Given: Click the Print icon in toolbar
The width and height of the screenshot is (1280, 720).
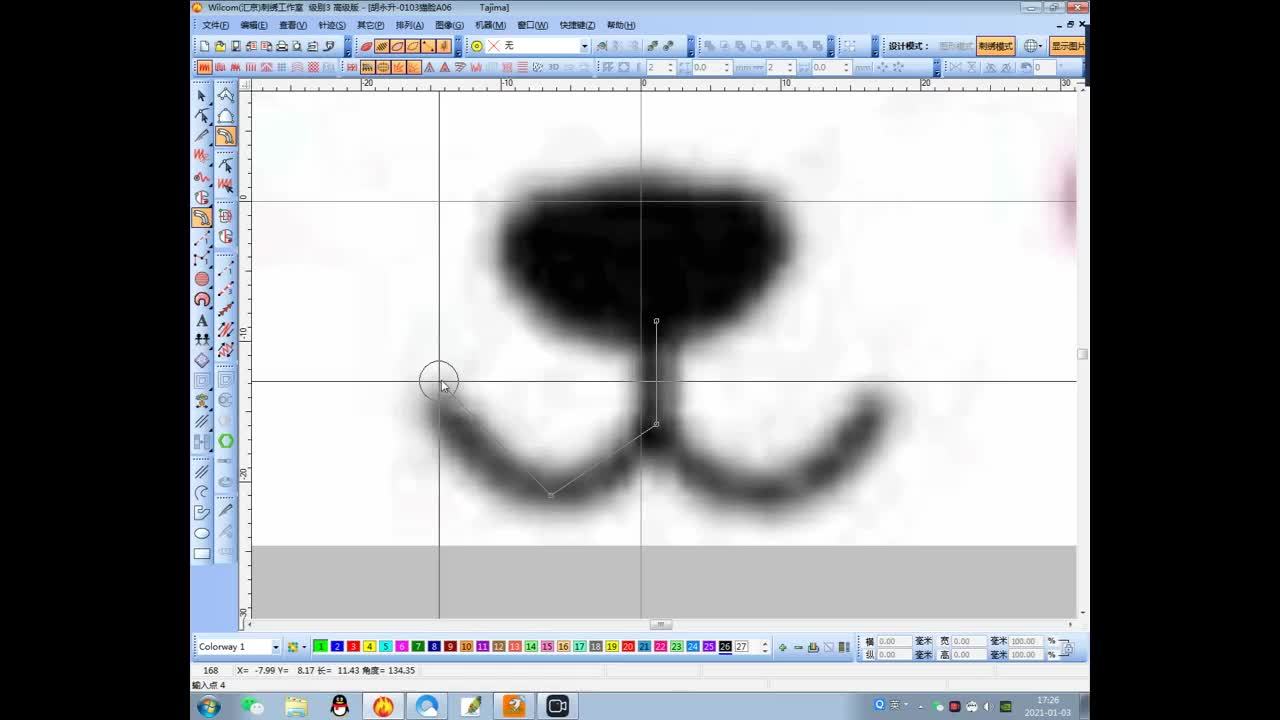Looking at the screenshot, I should click(282, 46).
